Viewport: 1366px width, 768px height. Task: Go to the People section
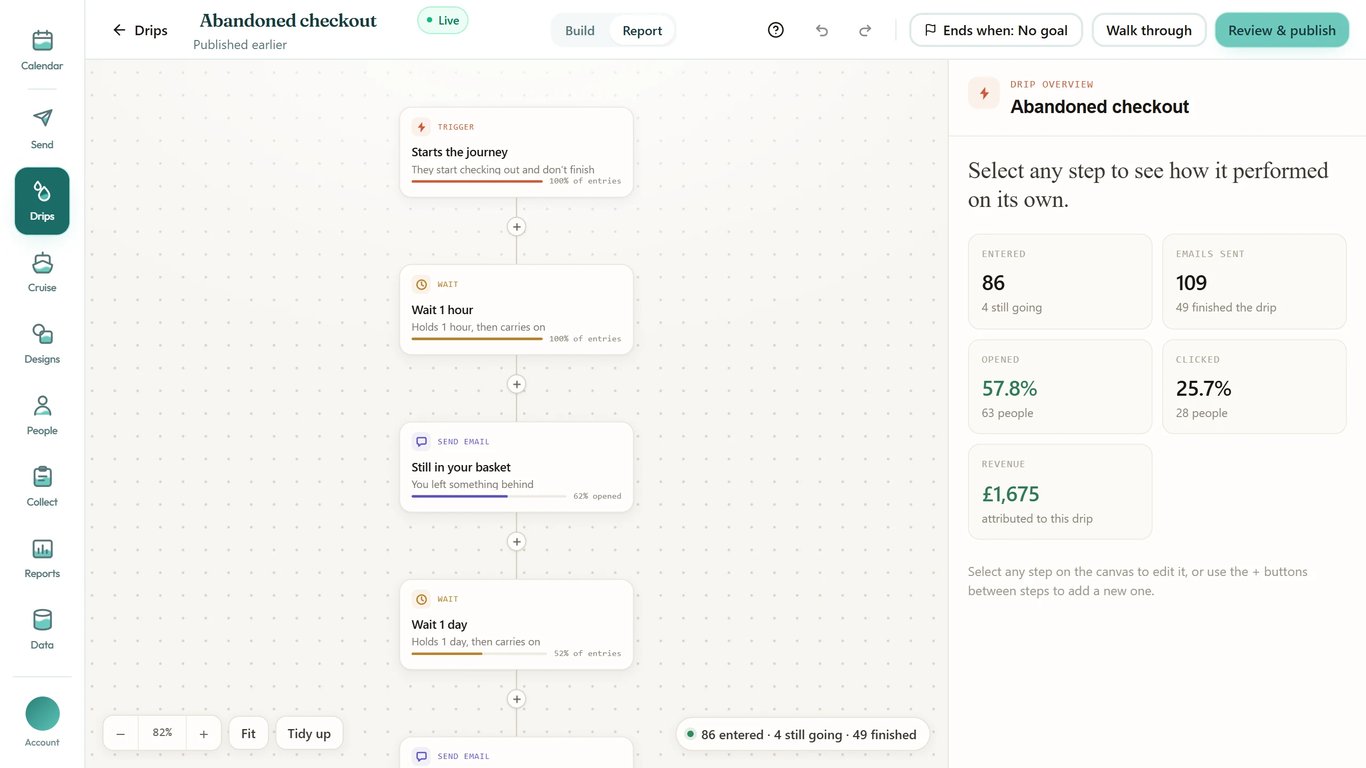42,416
